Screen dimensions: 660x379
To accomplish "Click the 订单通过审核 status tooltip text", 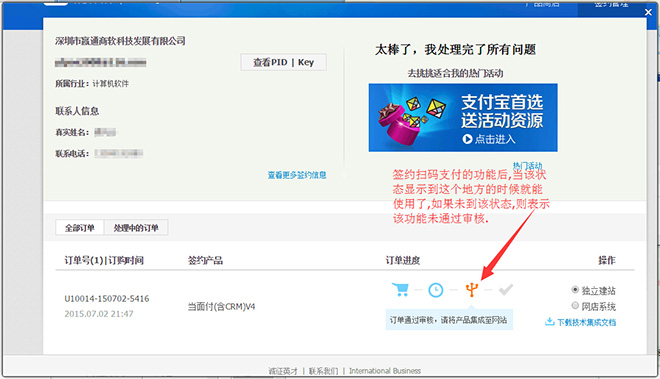I will pos(448,320).
